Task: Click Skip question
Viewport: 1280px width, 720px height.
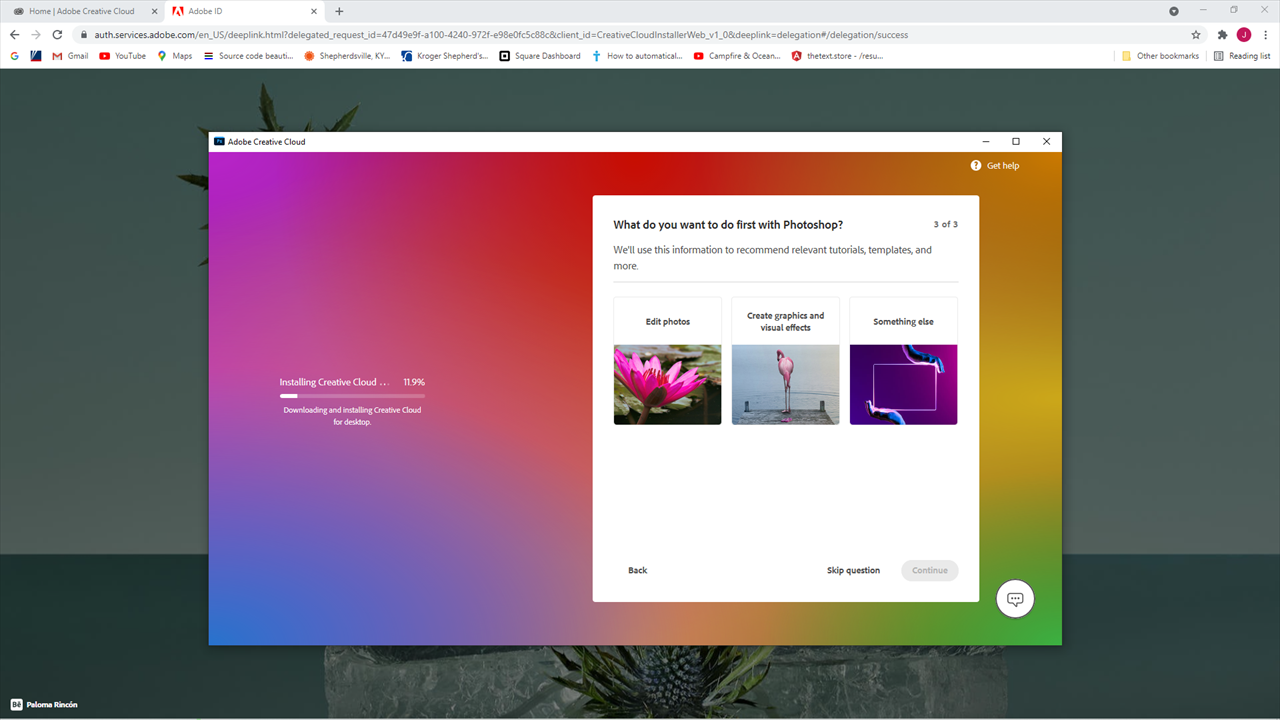Action: click(853, 571)
